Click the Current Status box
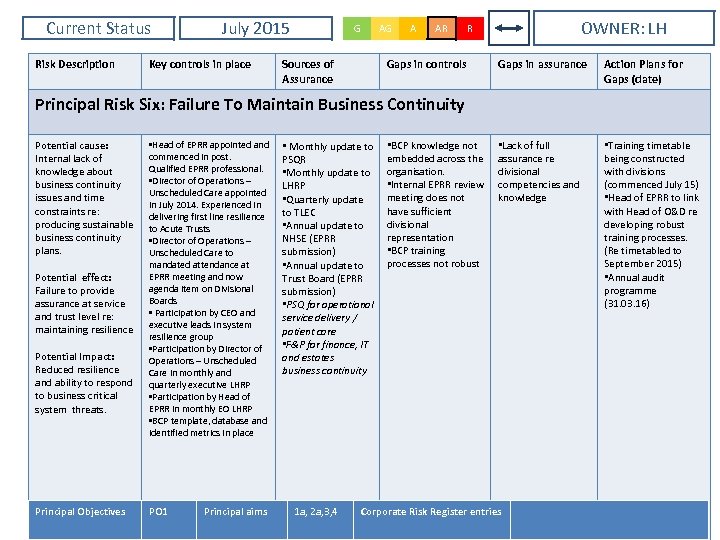This screenshot has width=720, height=540. point(98,29)
